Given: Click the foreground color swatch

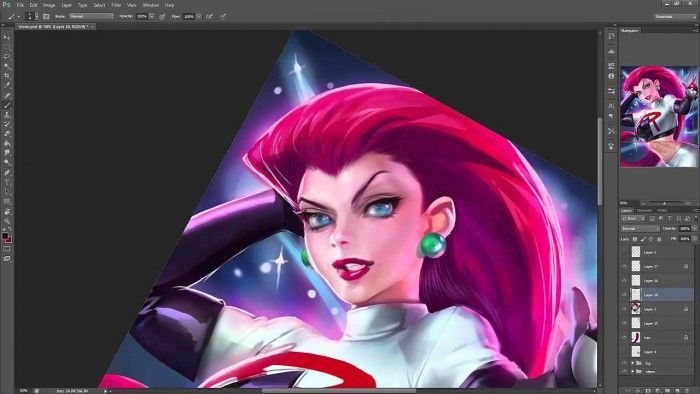Looking at the screenshot, I should [x=5, y=236].
